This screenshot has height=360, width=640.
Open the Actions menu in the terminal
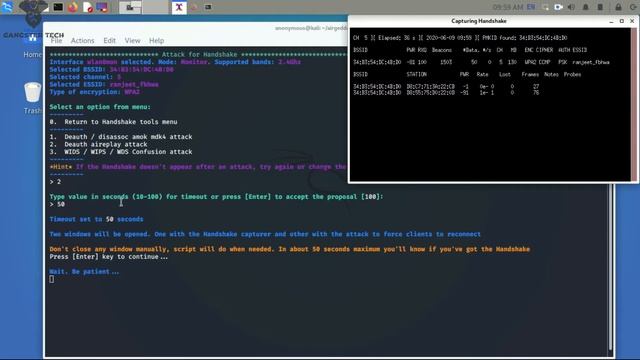click(82, 40)
